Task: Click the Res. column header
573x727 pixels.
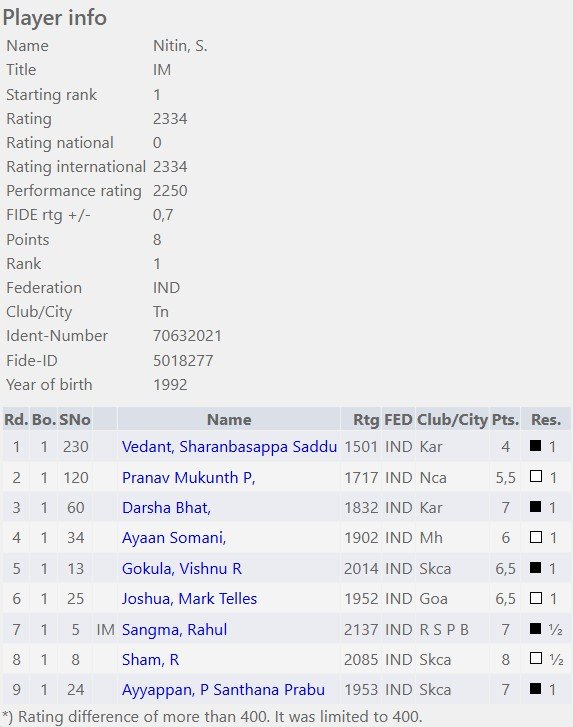Action: (x=546, y=420)
